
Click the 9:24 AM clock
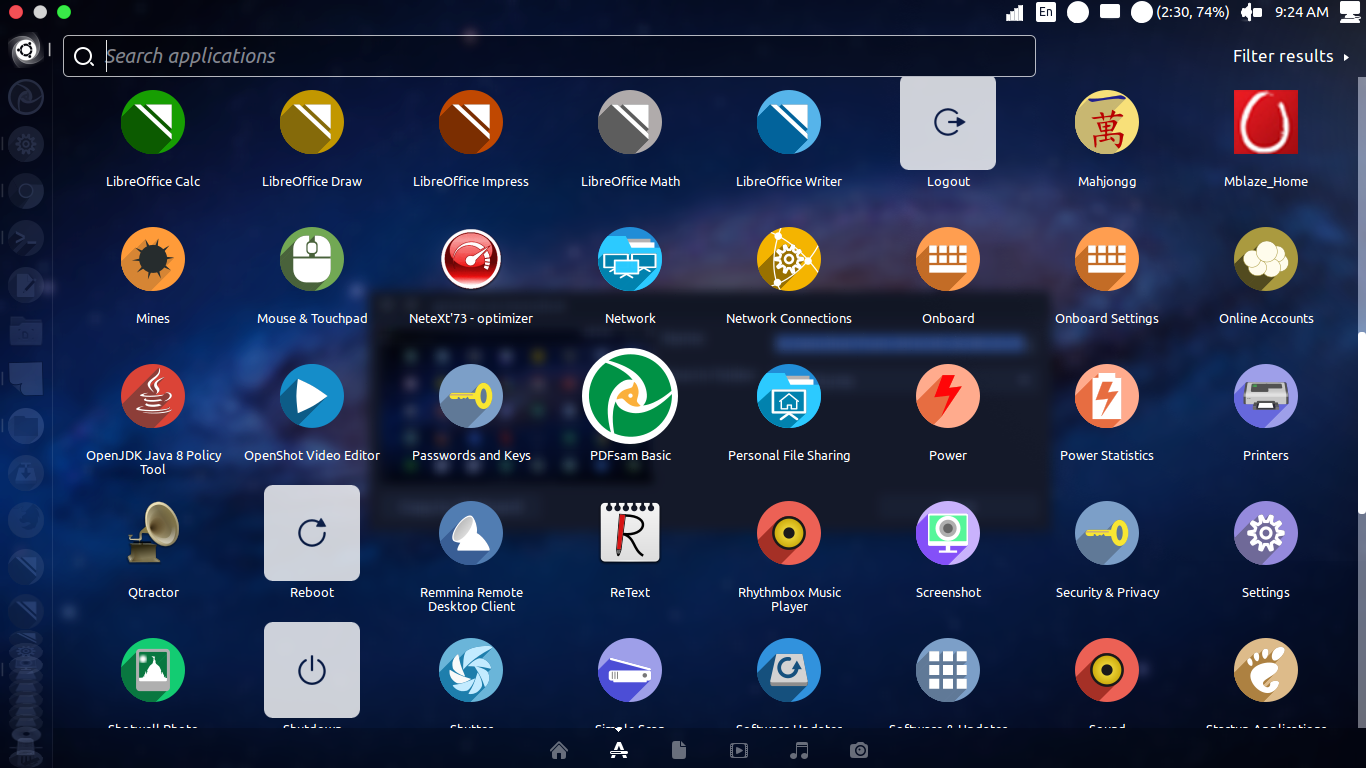tap(1302, 12)
